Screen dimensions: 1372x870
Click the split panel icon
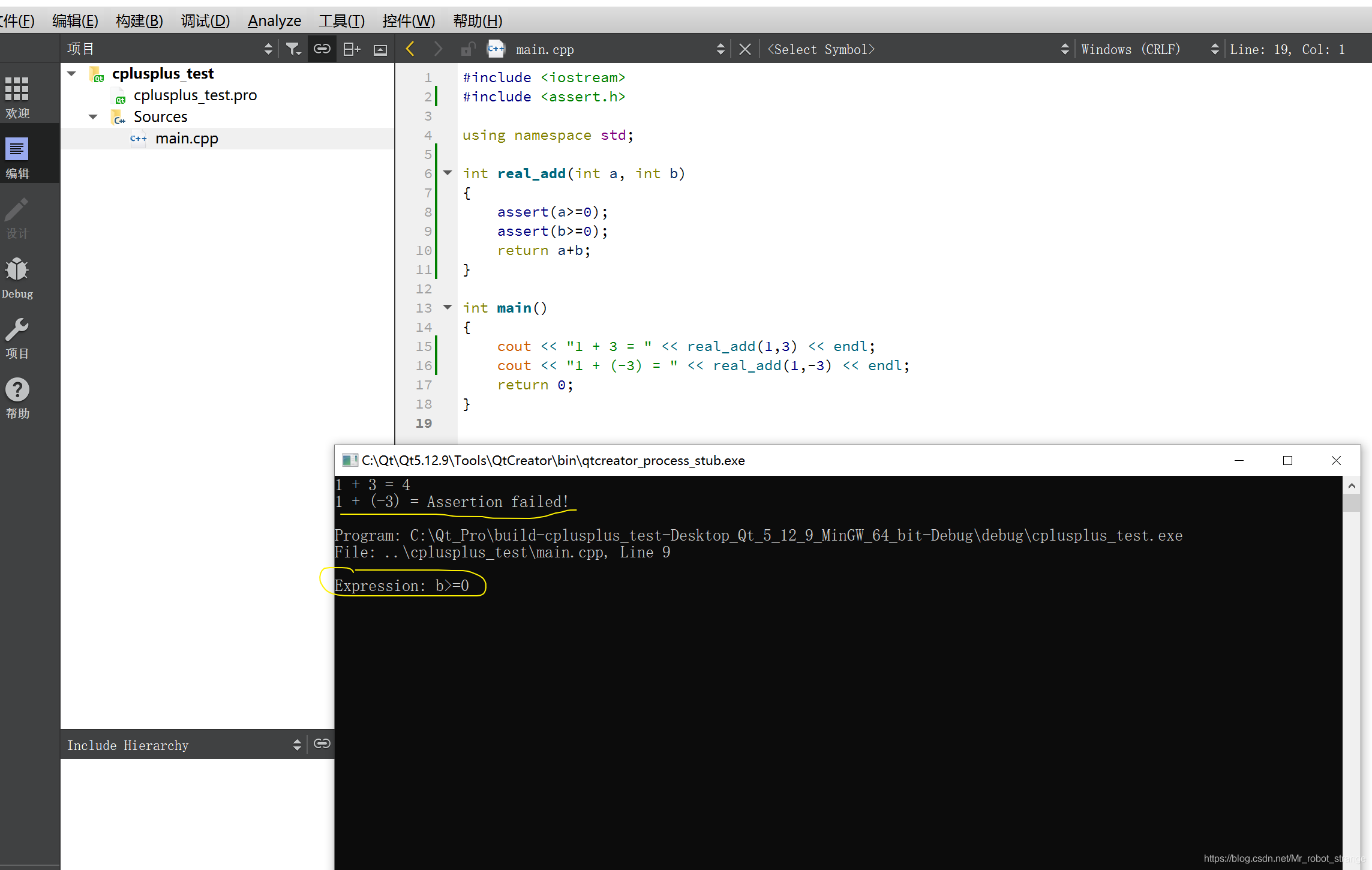pyautogui.click(x=351, y=49)
